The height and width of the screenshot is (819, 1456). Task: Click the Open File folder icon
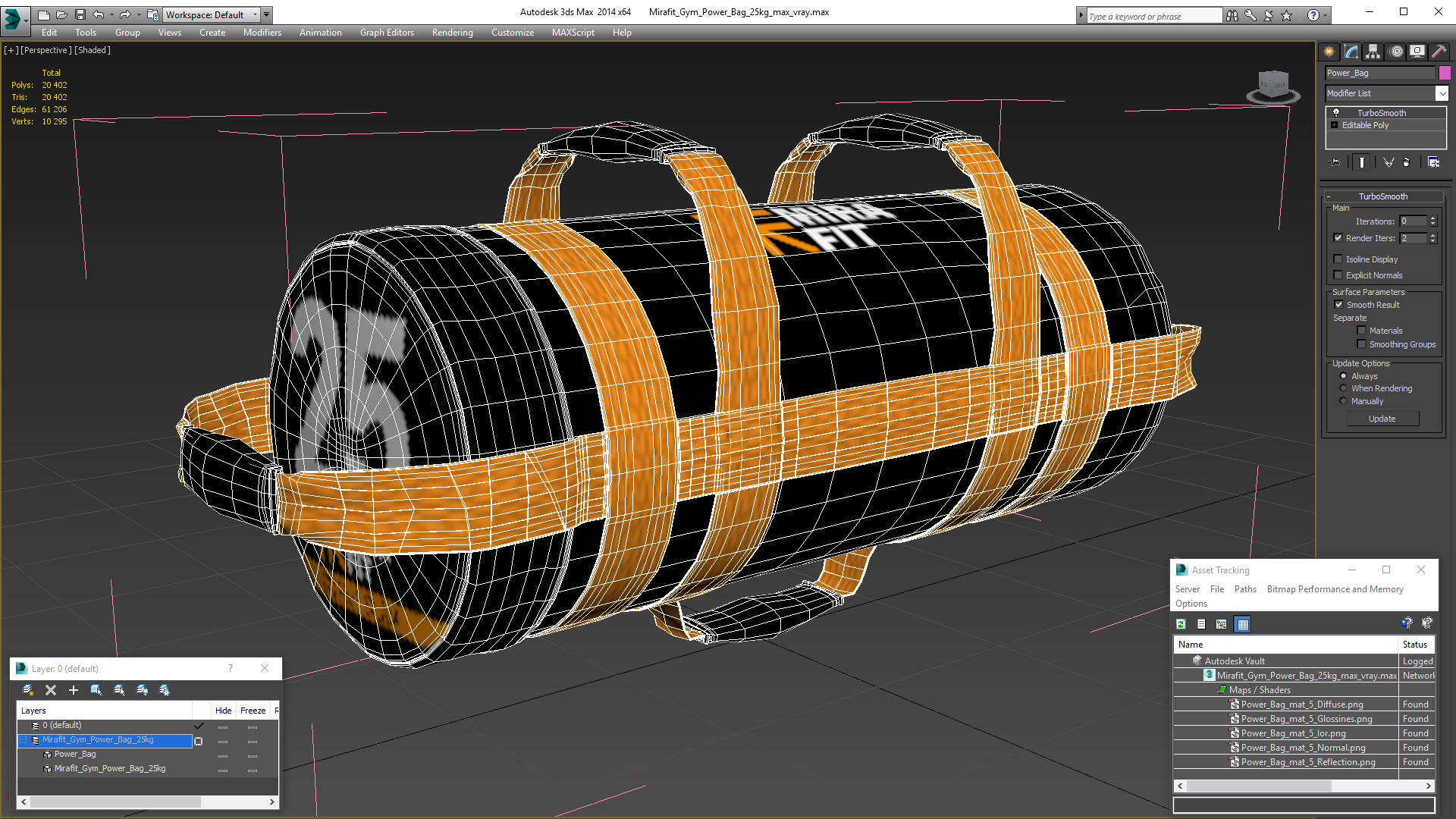(x=61, y=14)
